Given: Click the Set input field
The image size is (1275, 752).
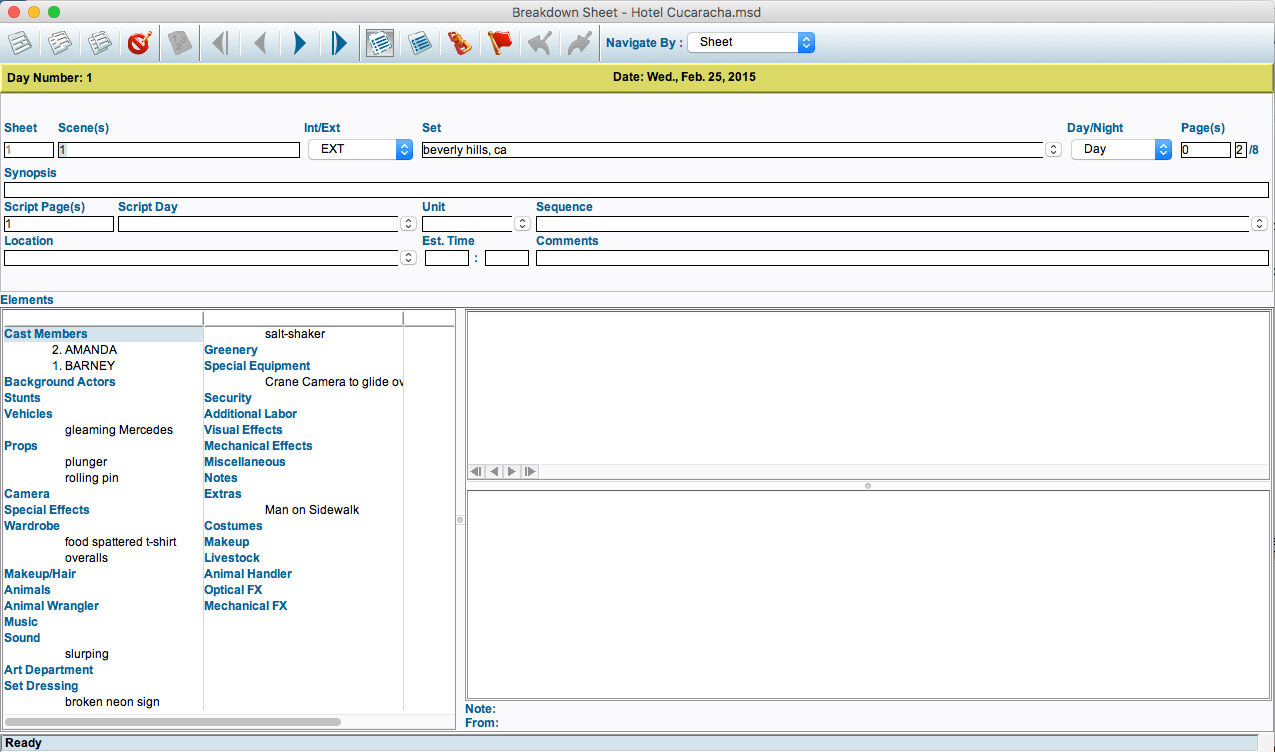Looking at the screenshot, I should pos(700,148).
